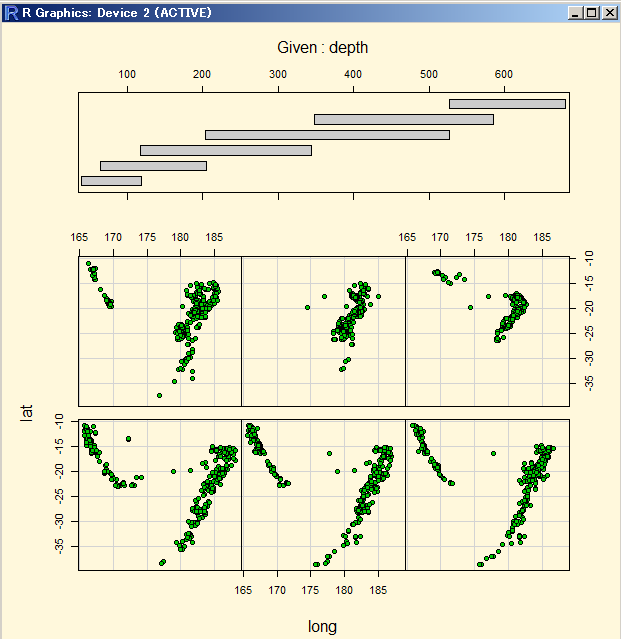Click inside the top-right scatter panel

pyautogui.click(x=487, y=330)
